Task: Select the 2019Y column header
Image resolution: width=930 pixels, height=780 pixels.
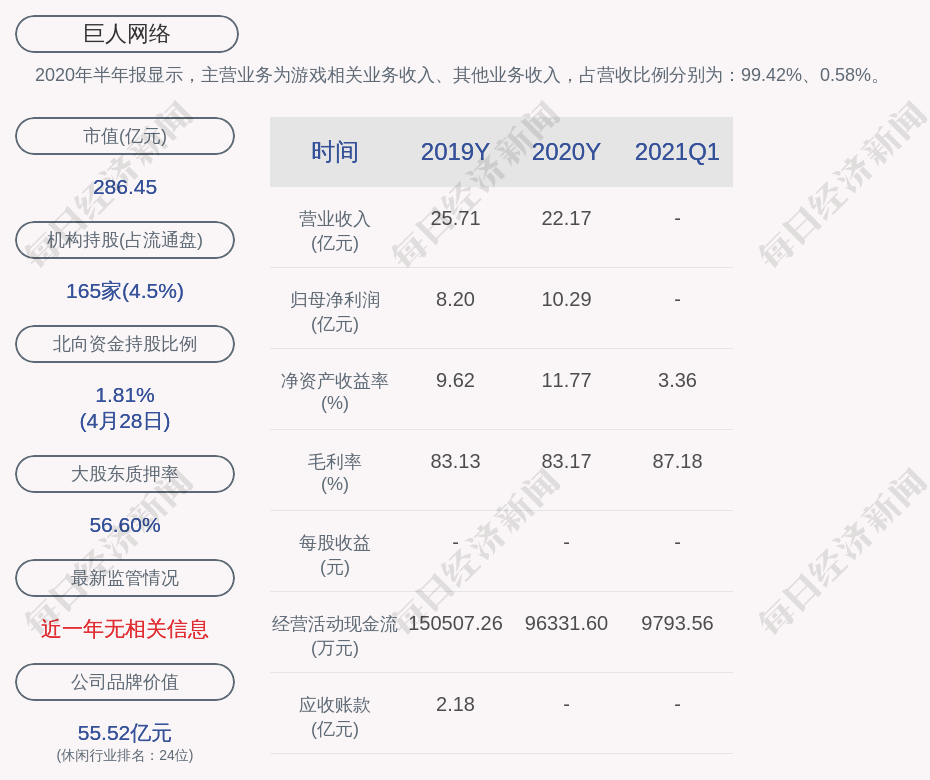Action: [455, 152]
